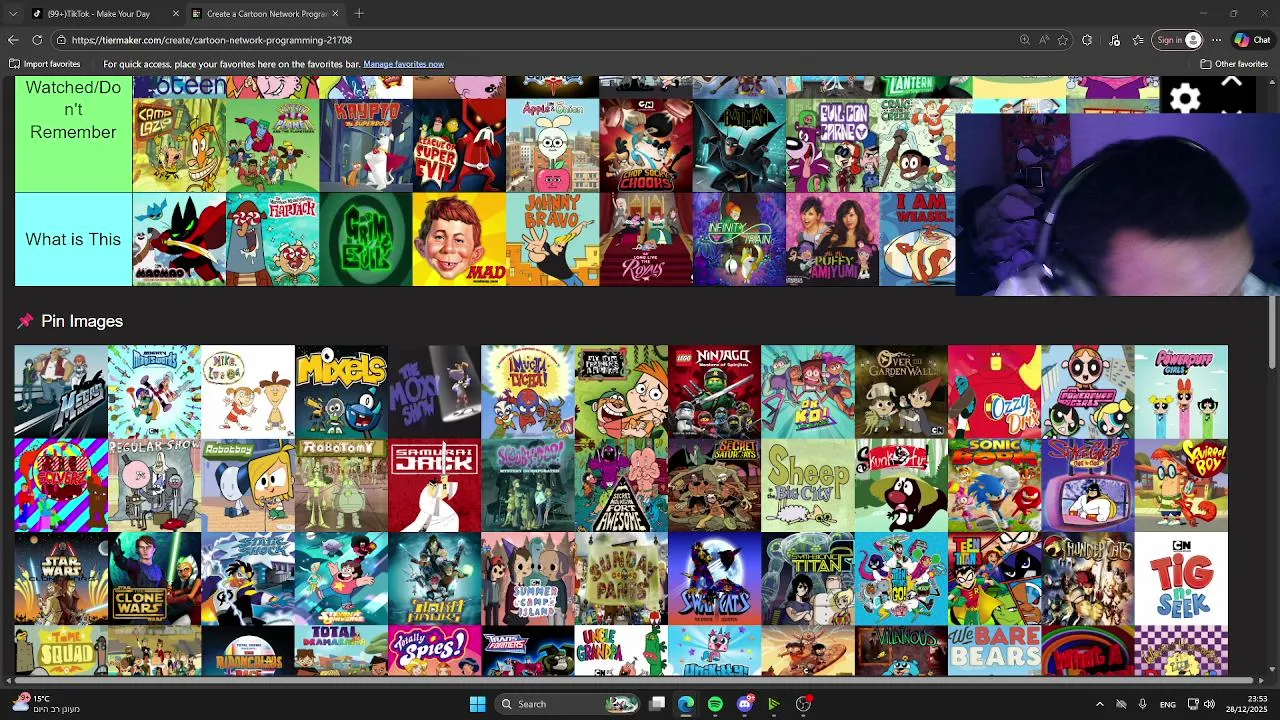Image resolution: width=1280 pixels, height=720 pixels.
Task: Select the Puffy AmiYumi image
Action: click(x=833, y=239)
